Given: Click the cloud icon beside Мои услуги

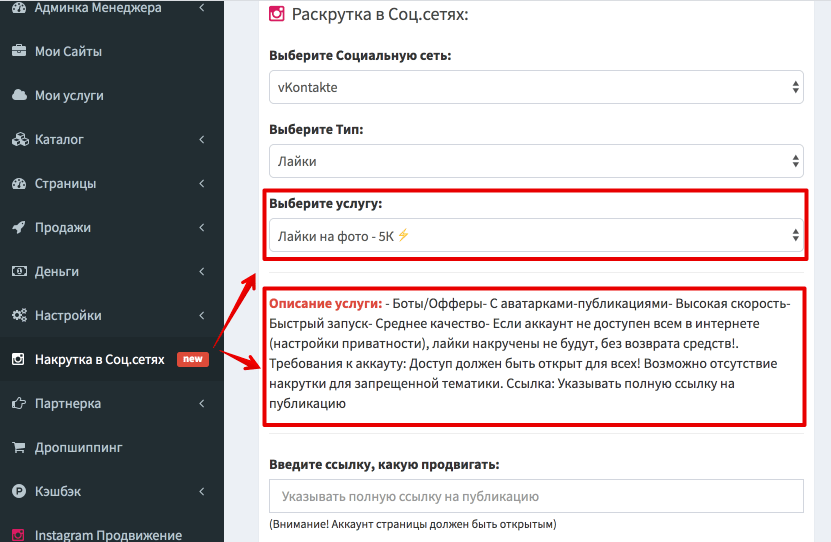Looking at the screenshot, I should (18, 95).
